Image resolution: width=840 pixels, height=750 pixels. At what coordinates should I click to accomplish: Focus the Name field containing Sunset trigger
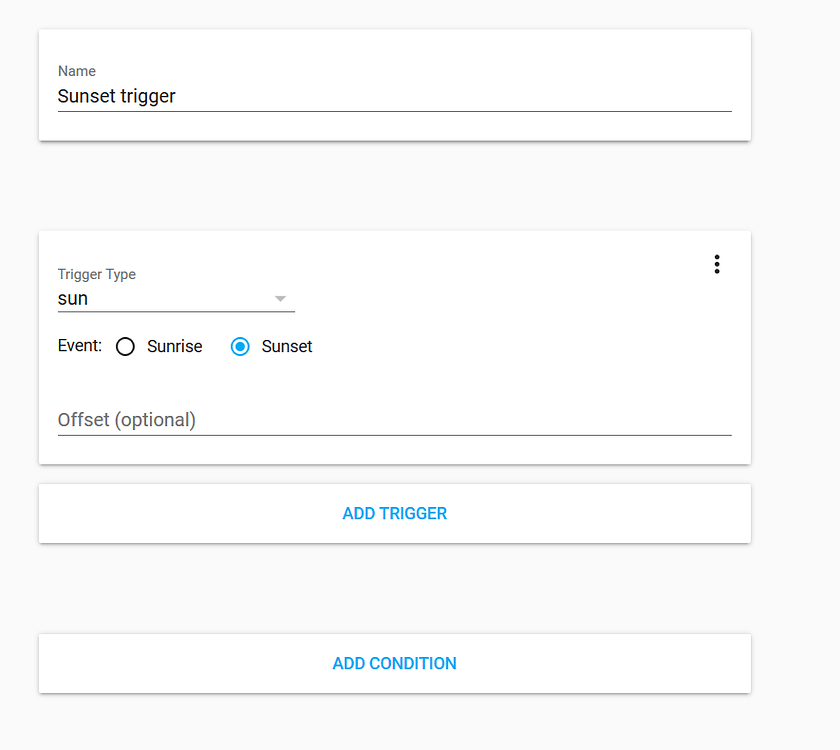pos(395,96)
